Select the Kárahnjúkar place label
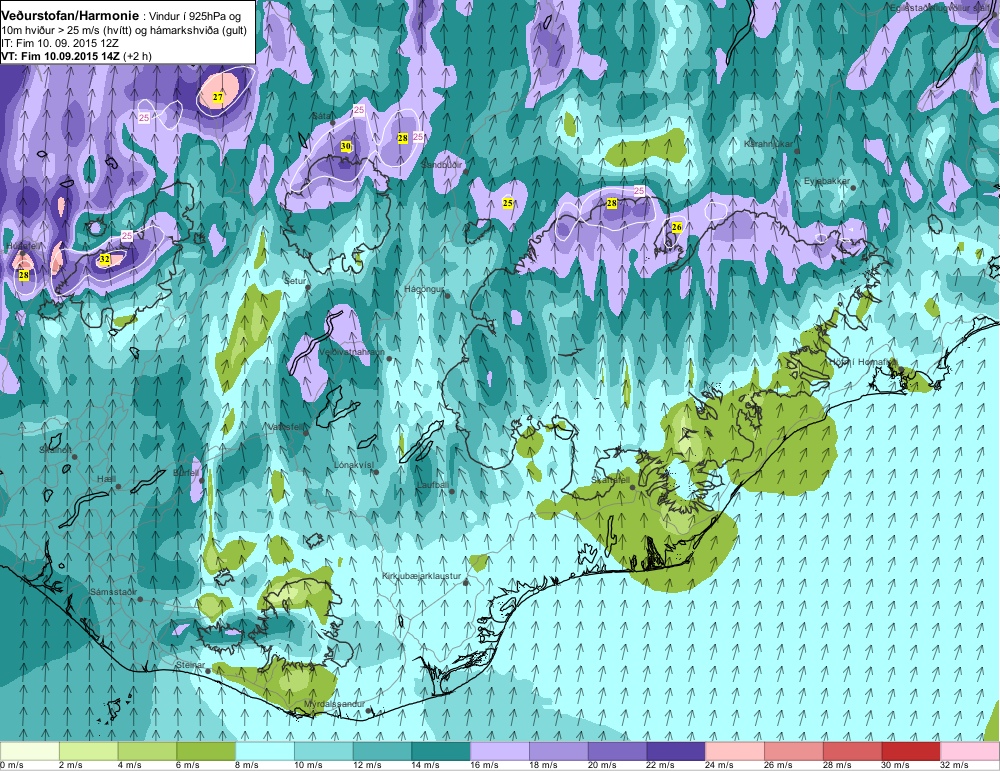The image size is (1000, 771). click(x=768, y=144)
